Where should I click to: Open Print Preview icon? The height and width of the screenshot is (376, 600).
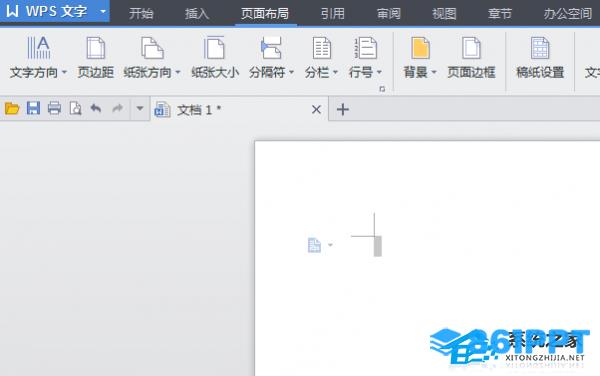75,109
